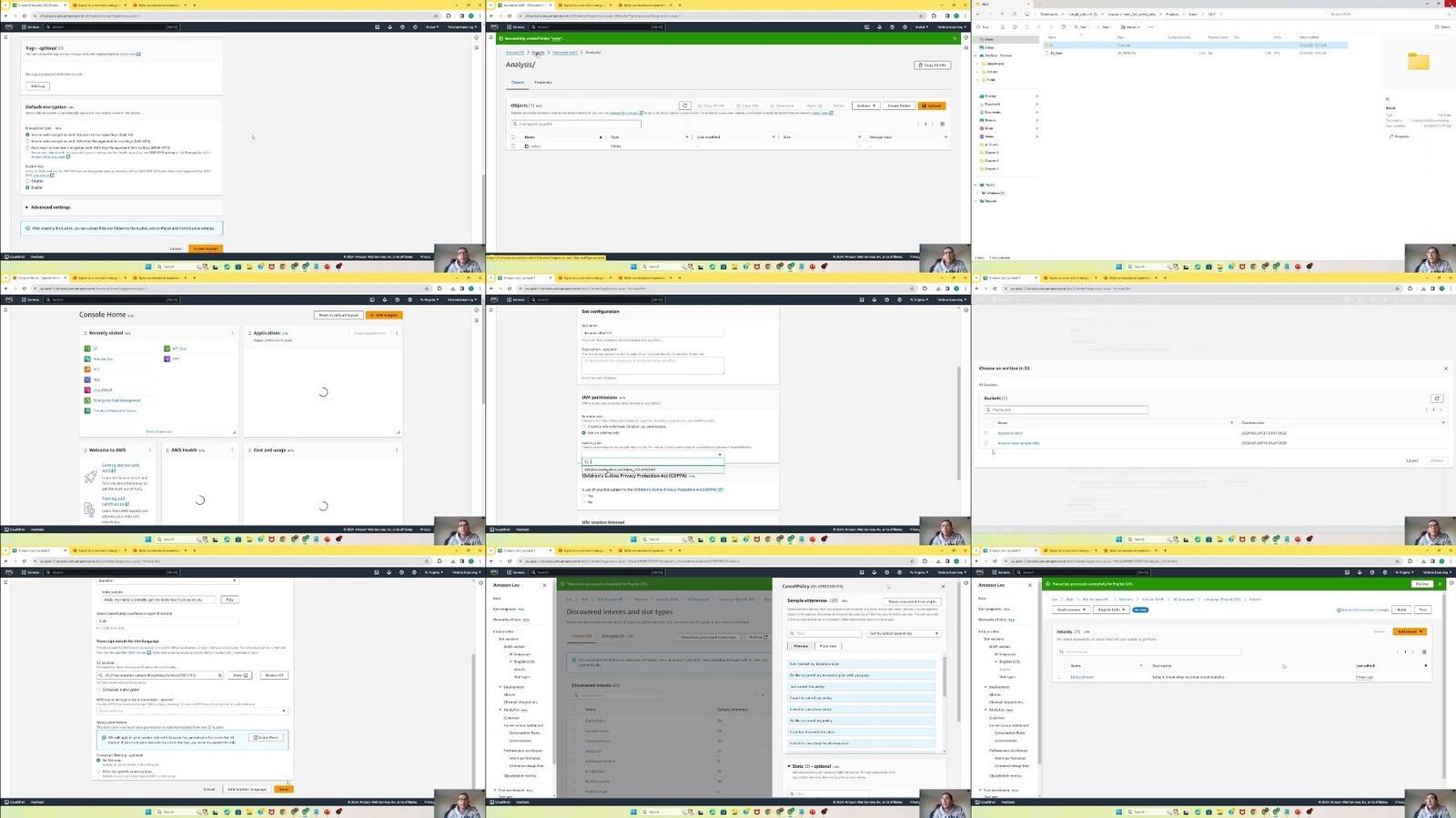Click the orange Add widgets button
This screenshot has width=1456, height=818.
(x=384, y=315)
